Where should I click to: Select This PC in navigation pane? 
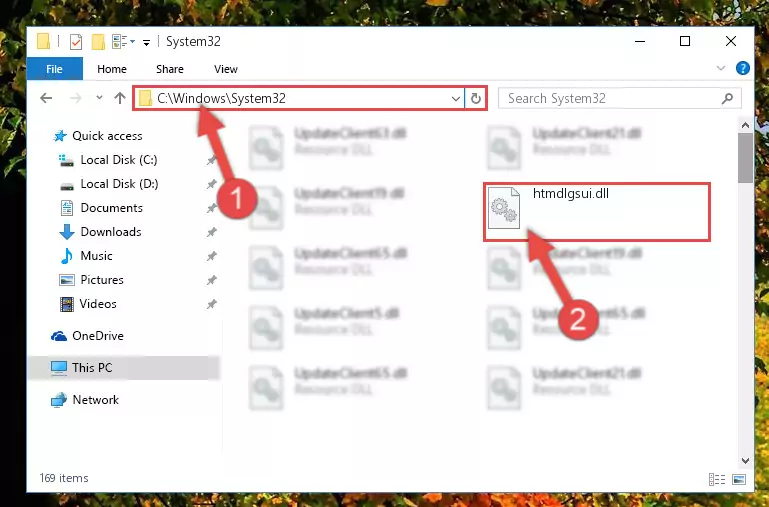pyautogui.click(x=124, y=368)
